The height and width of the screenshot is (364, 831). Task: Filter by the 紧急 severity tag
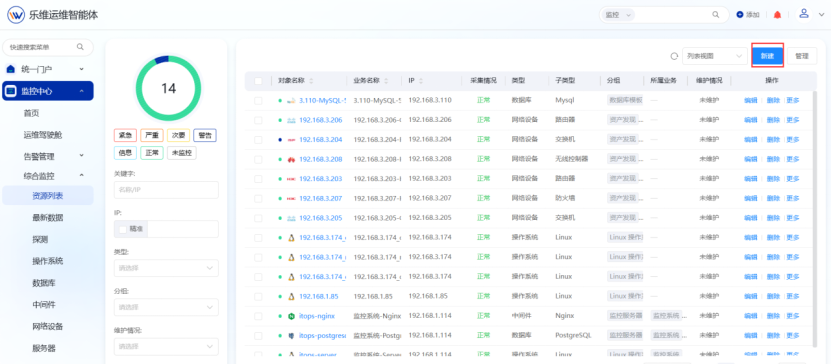pos(125,135)
